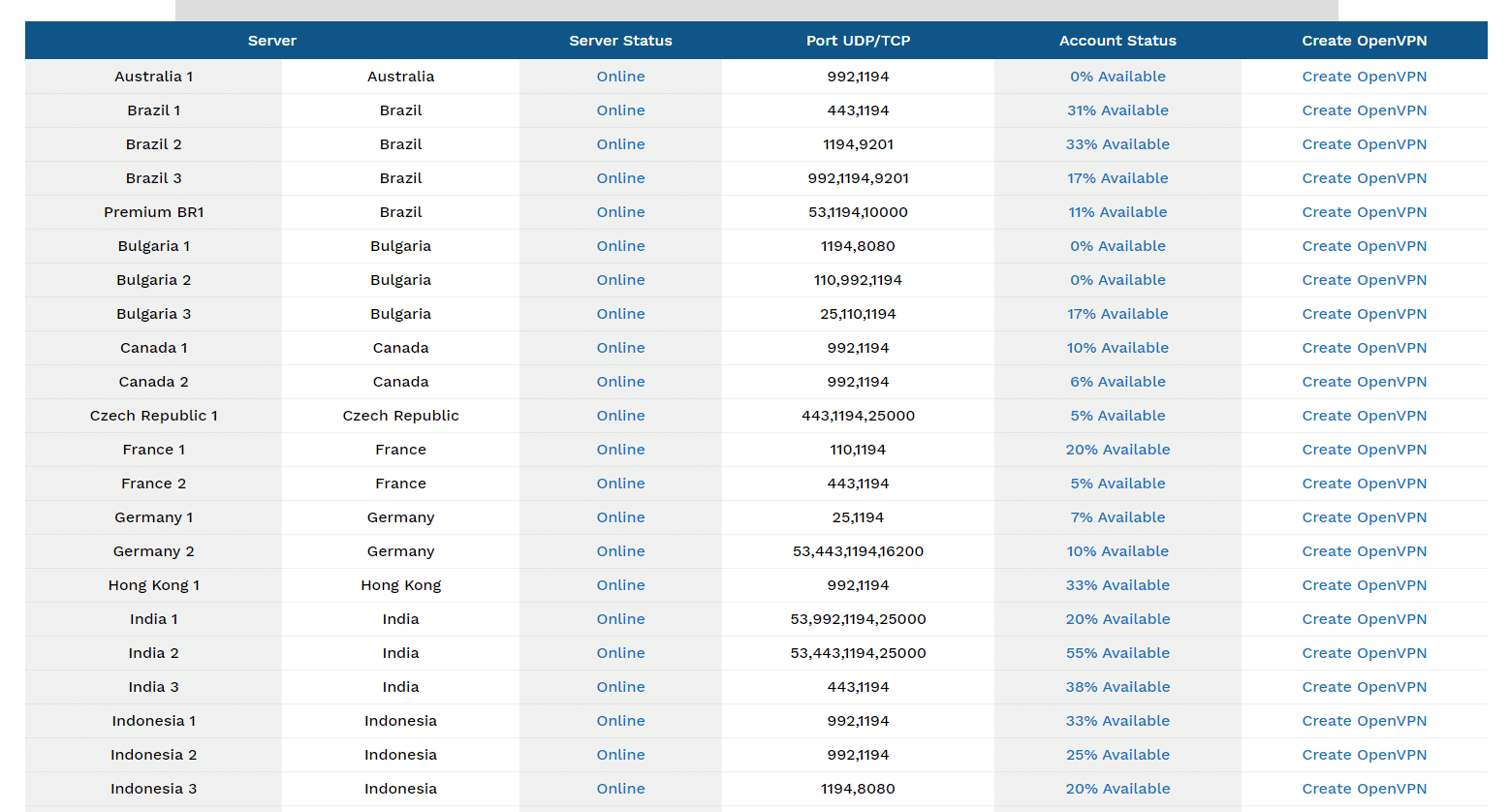Click the Create OpenVPN column header
1510x812 pixels.
coord(1364,41)
